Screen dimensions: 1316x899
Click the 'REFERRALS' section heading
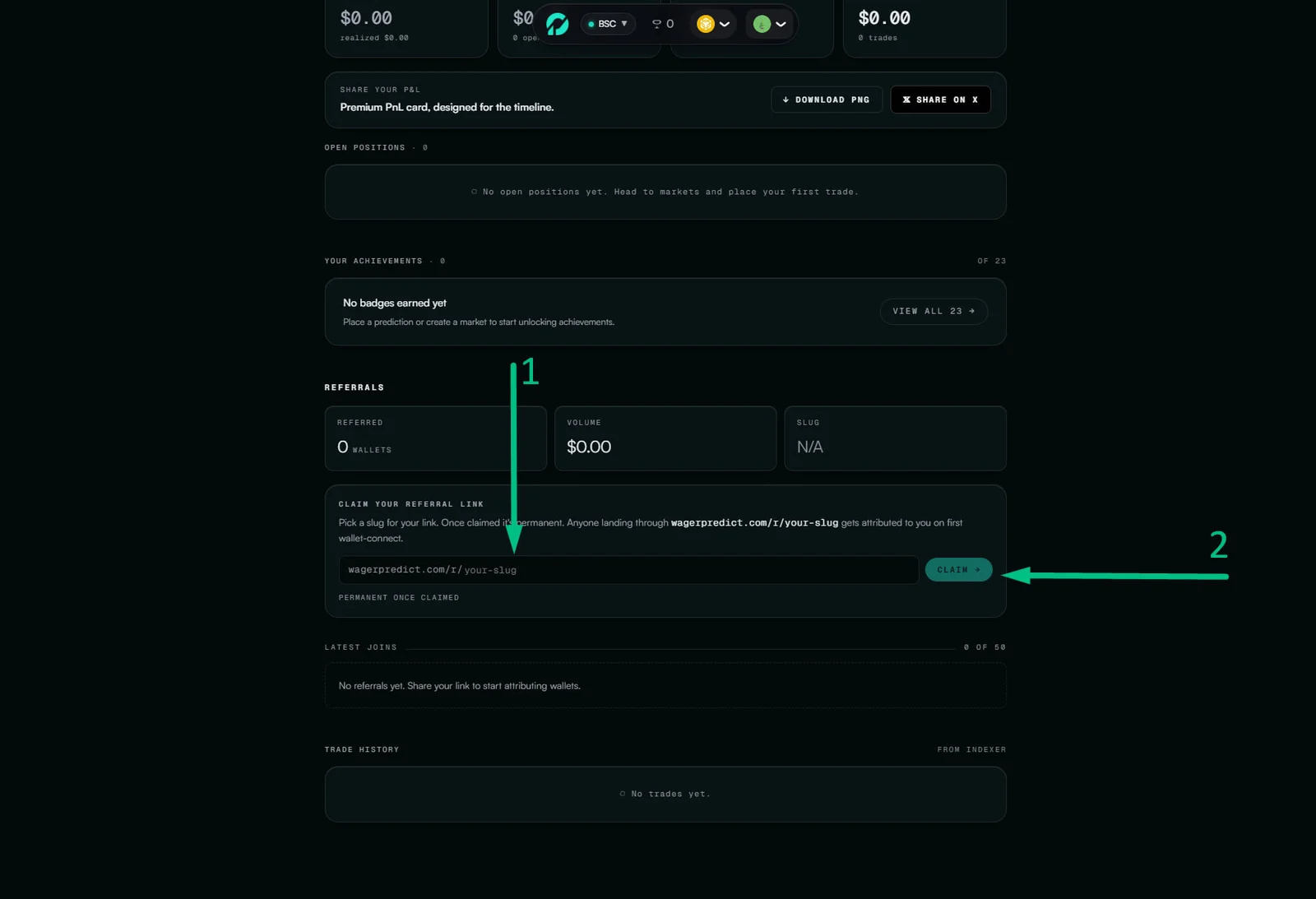coord(354,387)
